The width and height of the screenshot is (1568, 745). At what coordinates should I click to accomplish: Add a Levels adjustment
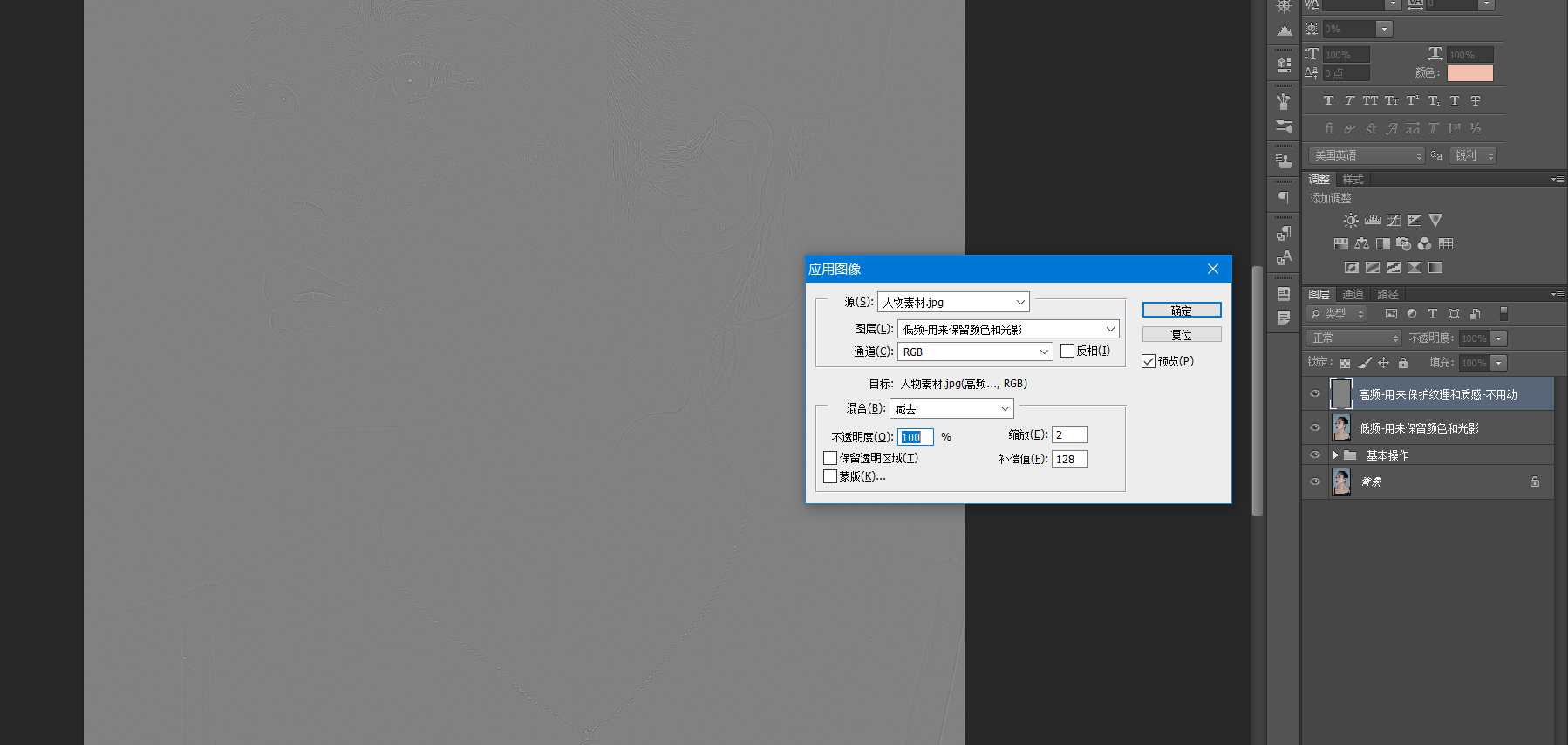(x=1373, y=220)
